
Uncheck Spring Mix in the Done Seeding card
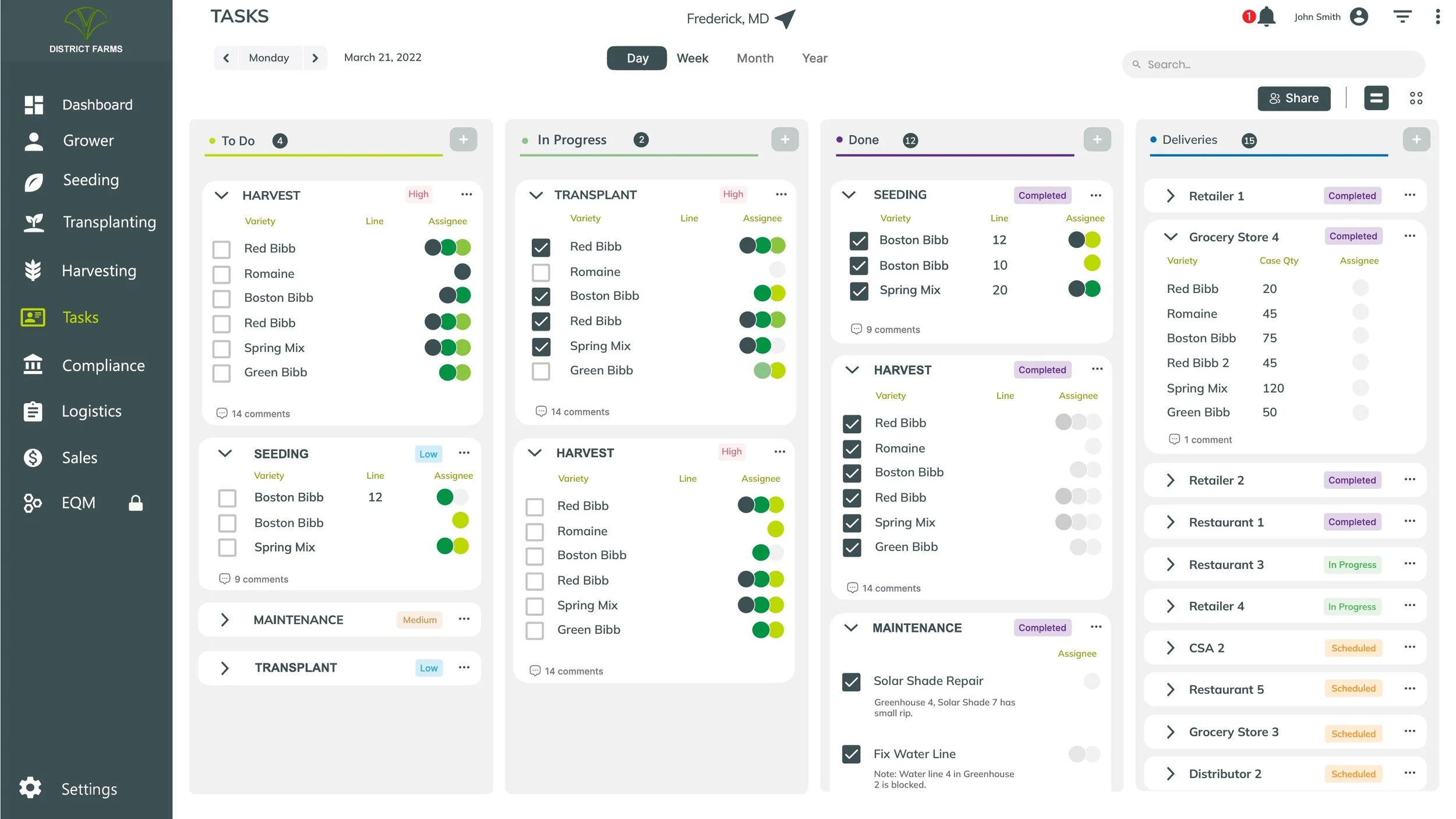[858, 291]
